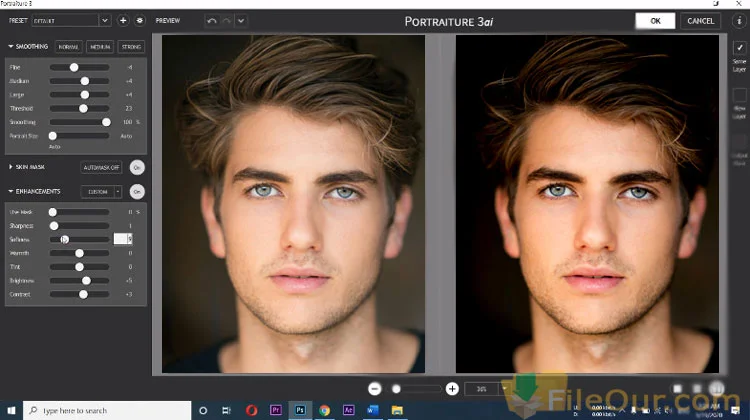750x420 pixels.
Task: Open the history dropdown beside redo
Action: tap(241, 21)
